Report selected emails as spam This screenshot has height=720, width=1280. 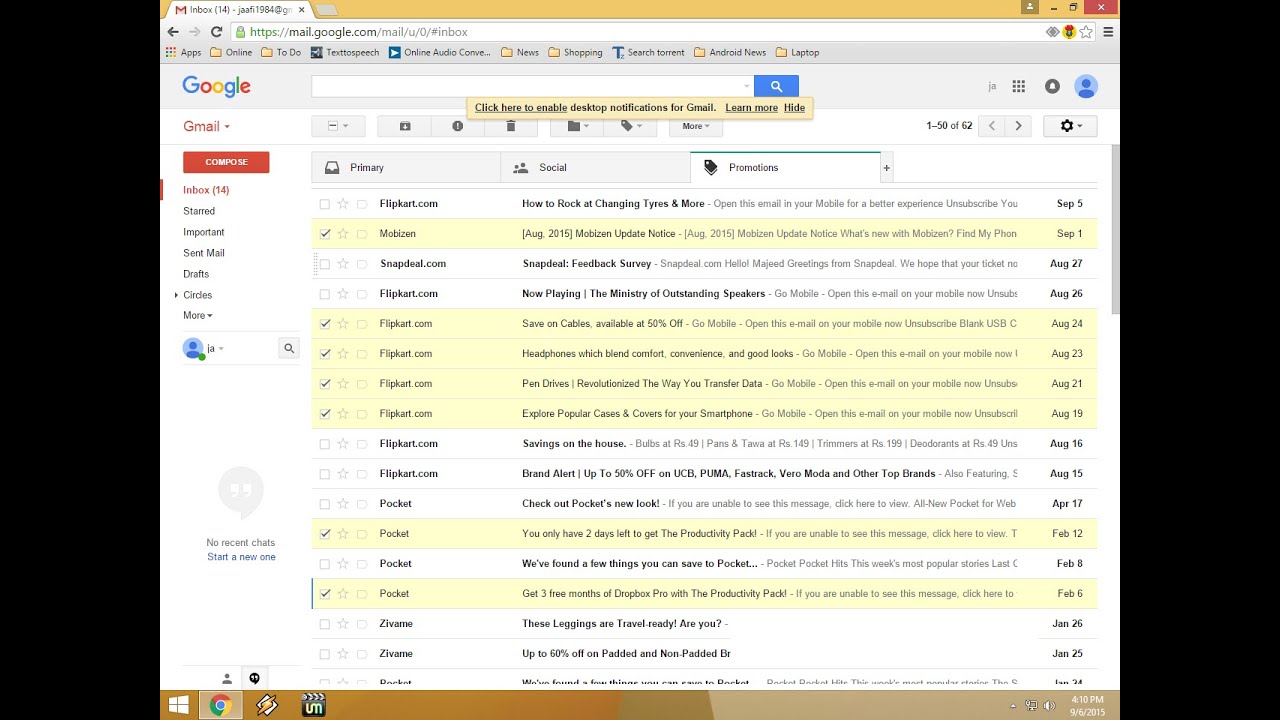(458, 126)
